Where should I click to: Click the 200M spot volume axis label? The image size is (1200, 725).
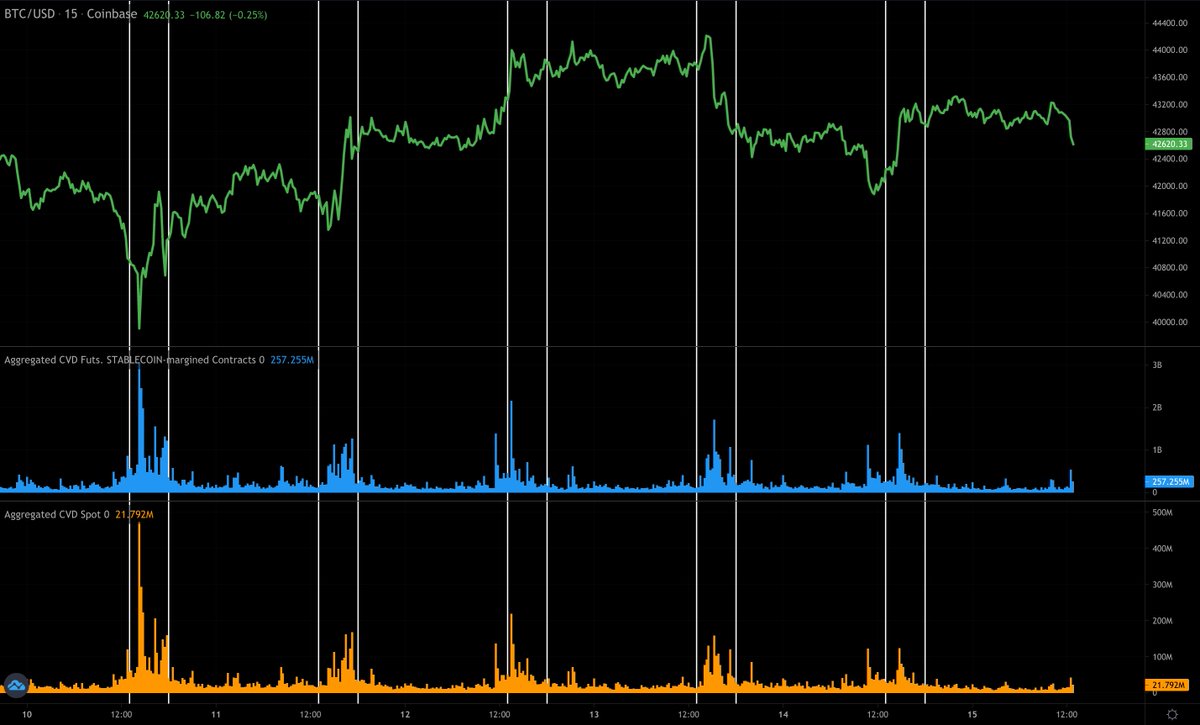pos(1161,621)
